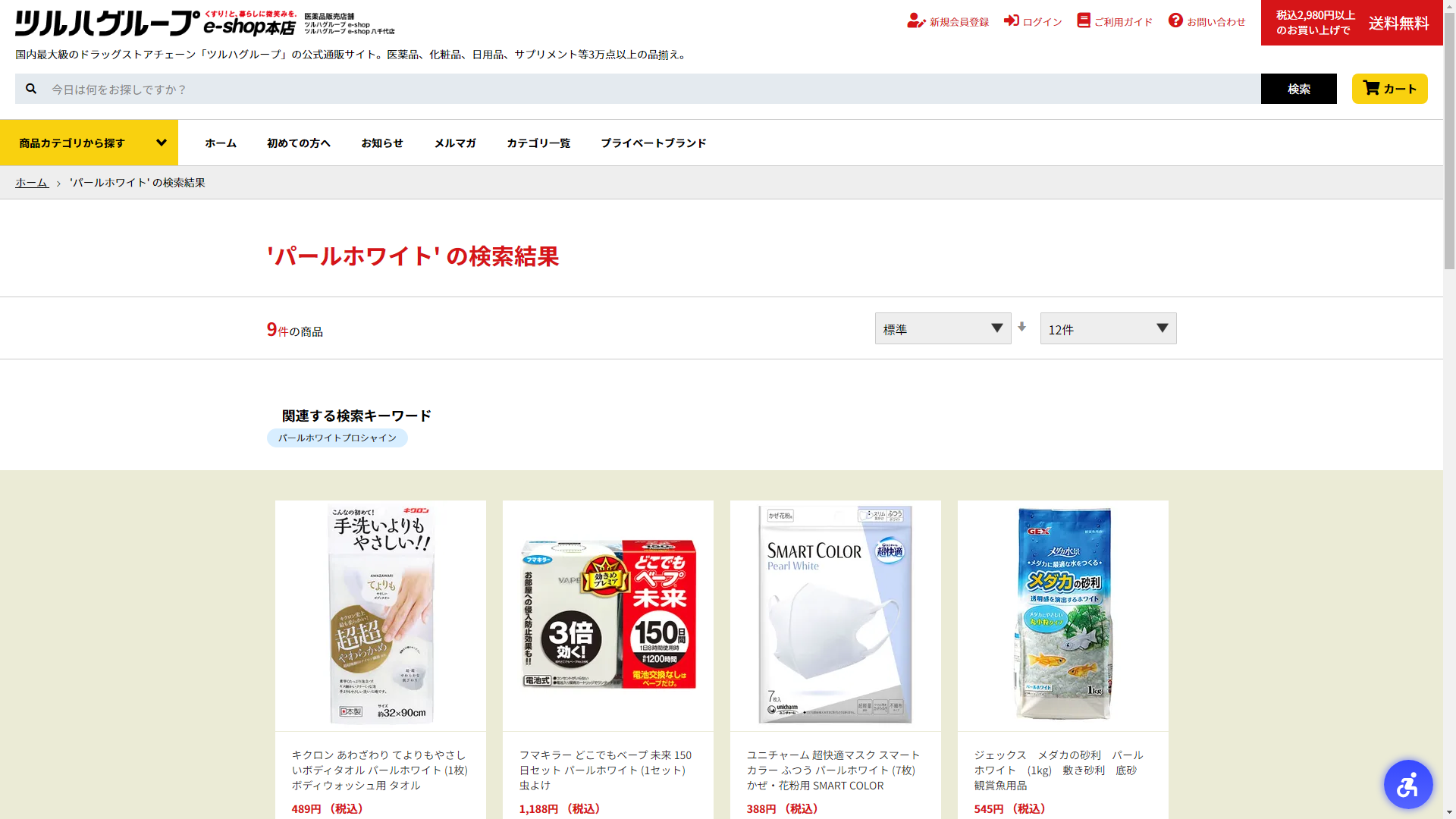
Task: Go to the 初めての方へ menu item
Action: click(x=299, y=143)
